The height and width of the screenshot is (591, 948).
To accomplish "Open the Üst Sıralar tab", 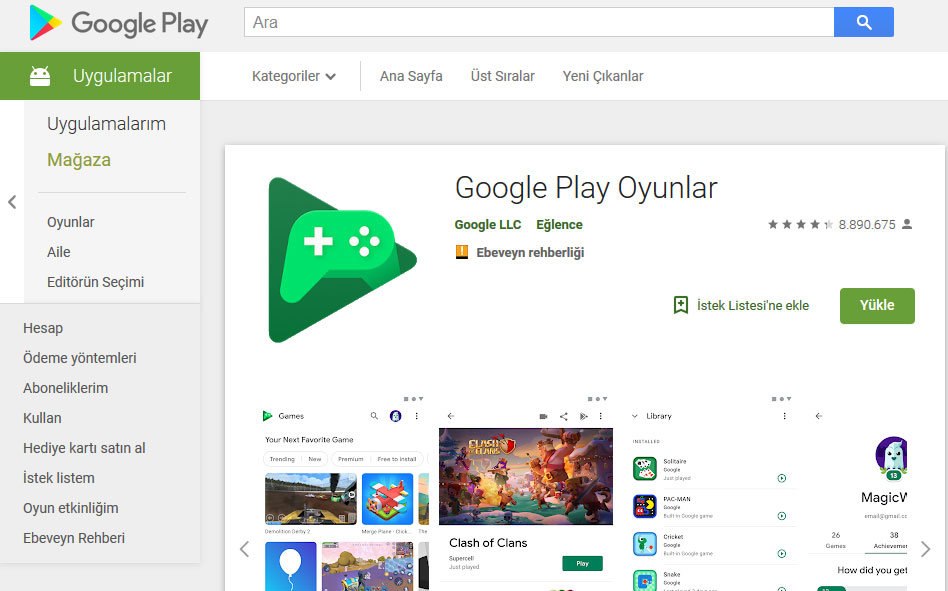I will click(x=502, y=76).
